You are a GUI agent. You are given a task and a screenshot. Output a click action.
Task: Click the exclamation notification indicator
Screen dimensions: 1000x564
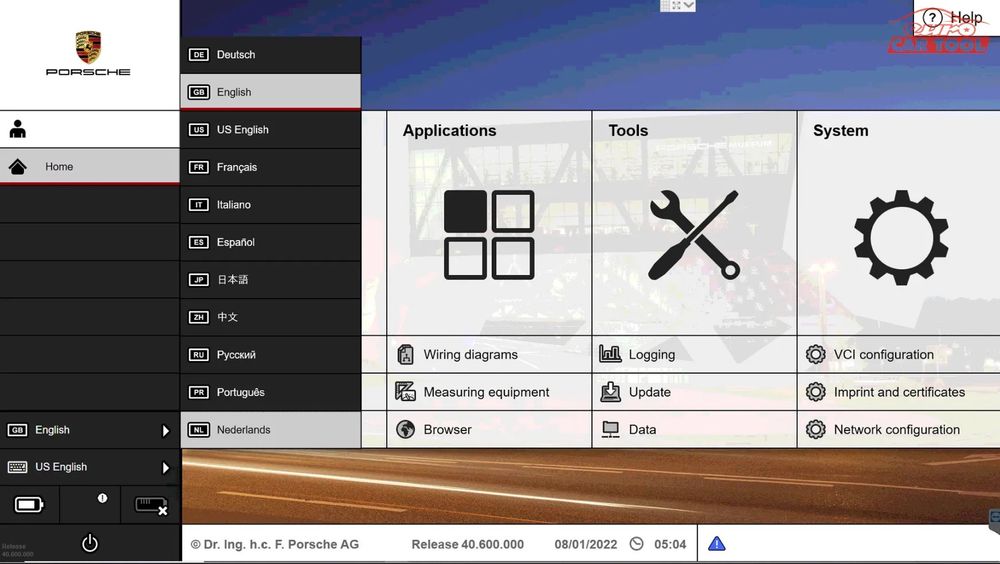102,498
